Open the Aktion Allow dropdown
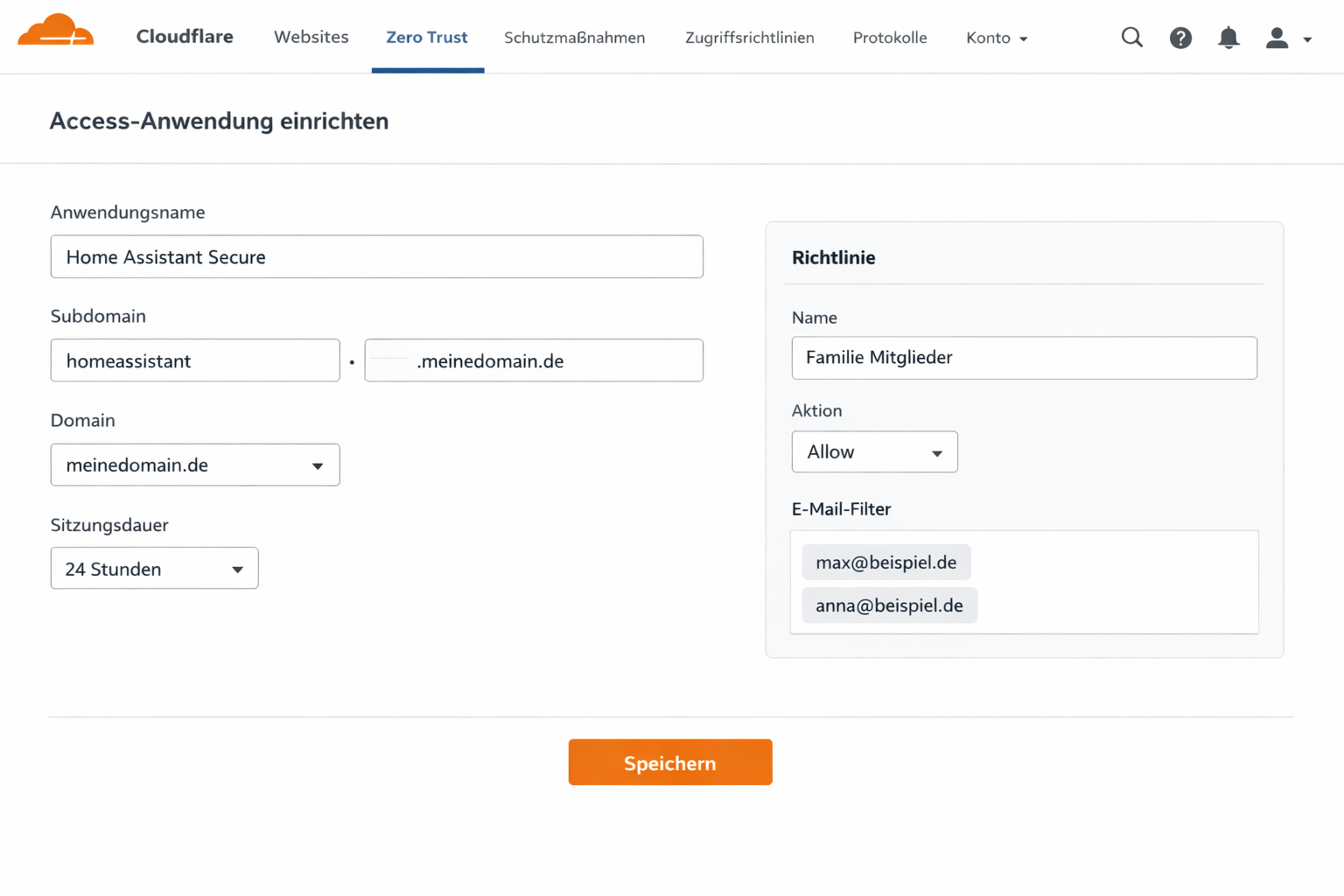 tap(875, 452)
